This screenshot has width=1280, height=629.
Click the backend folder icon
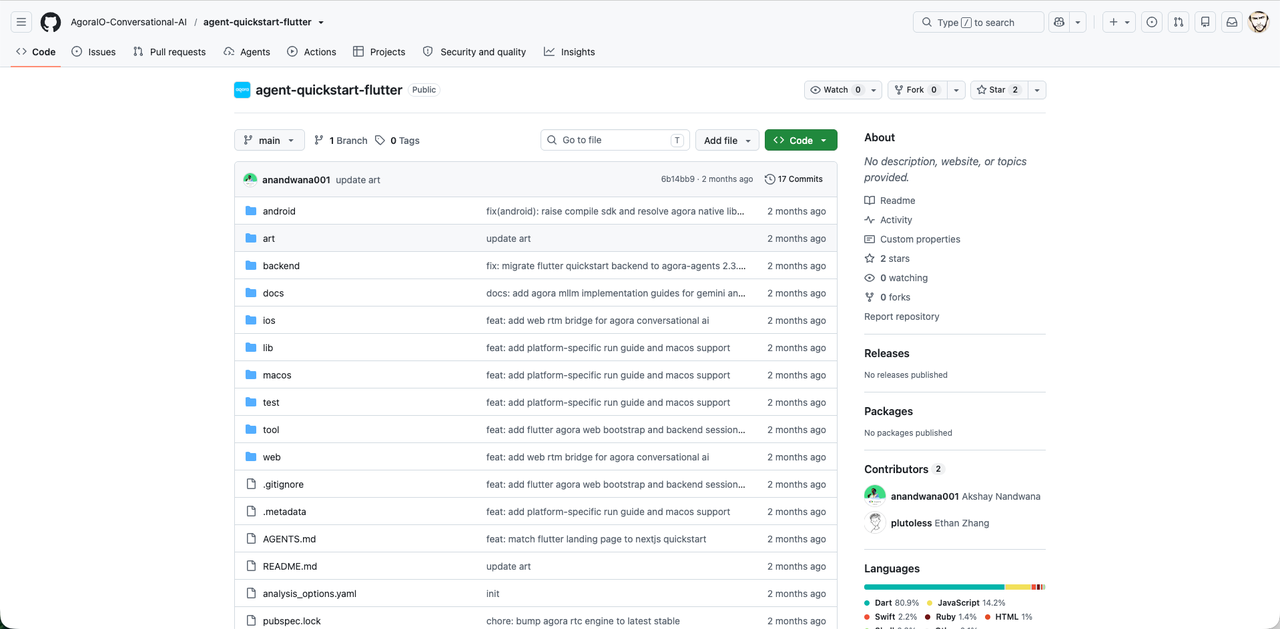point(251,266)
